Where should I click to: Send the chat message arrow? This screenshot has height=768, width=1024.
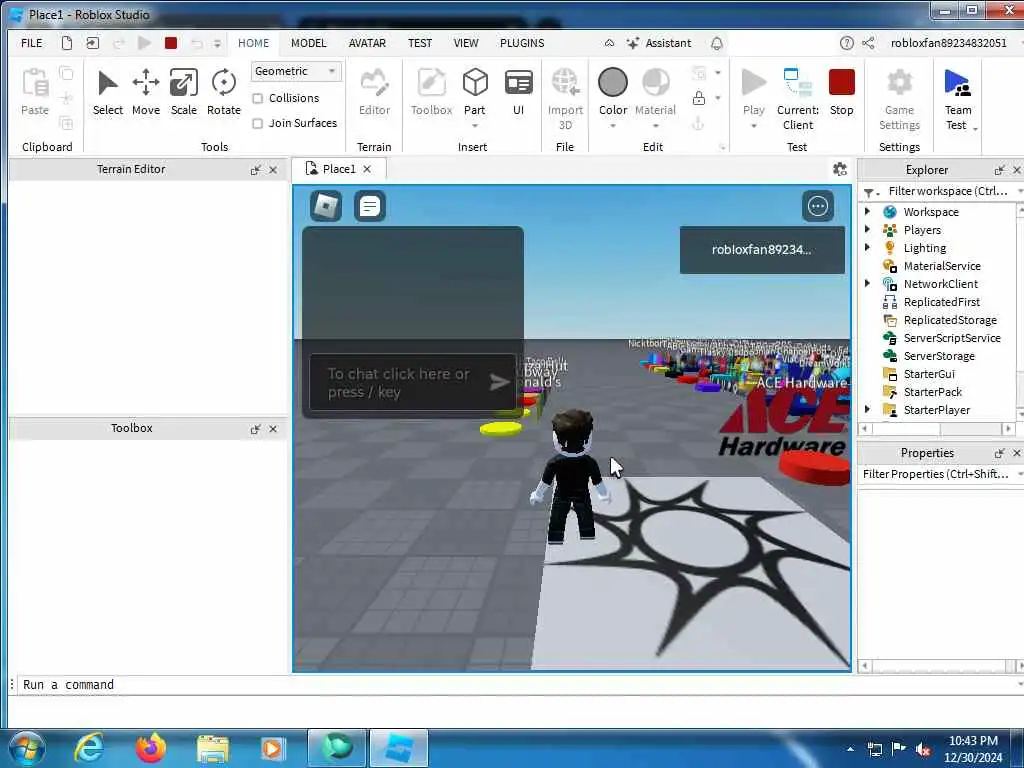[499, 382]
